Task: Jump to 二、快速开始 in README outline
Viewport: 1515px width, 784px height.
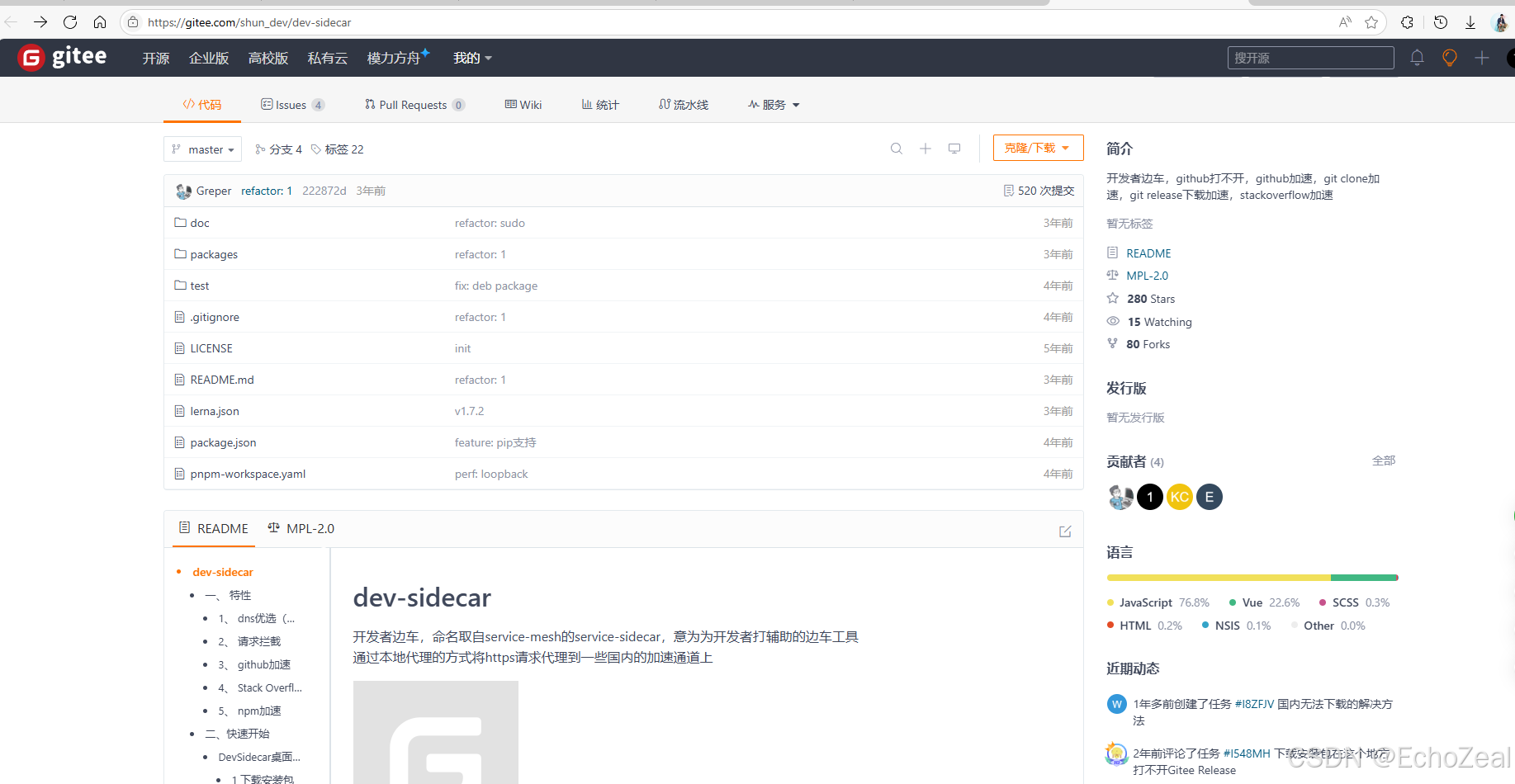Action: (237, 734)
